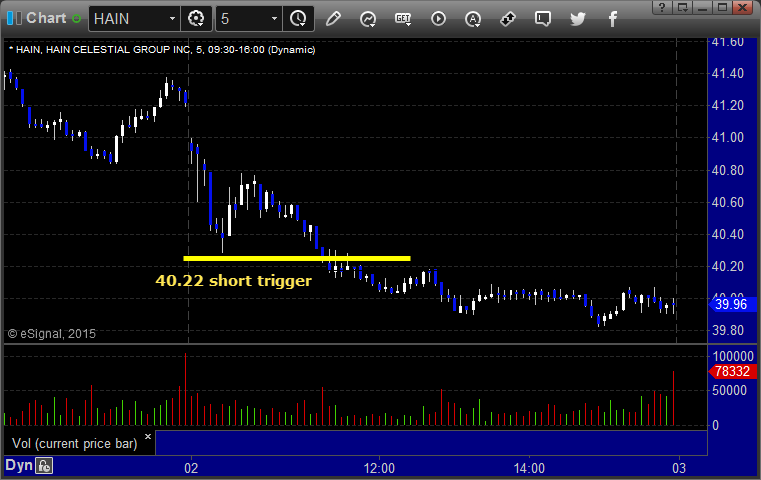This screenshot has height=480, width=761.
Task: Share chart via Facebook icon
Action: [x=612, y=19]
